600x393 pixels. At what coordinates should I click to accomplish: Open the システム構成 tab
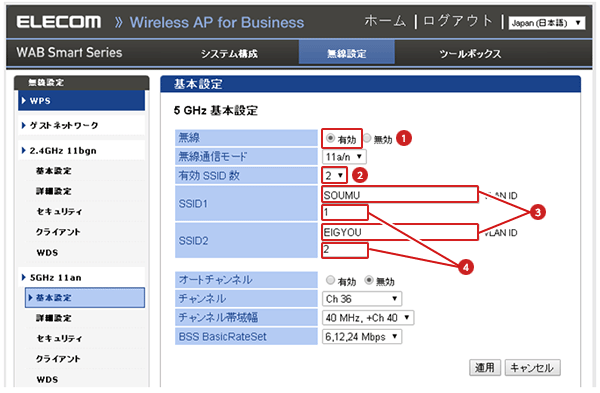tap(230, 54)
